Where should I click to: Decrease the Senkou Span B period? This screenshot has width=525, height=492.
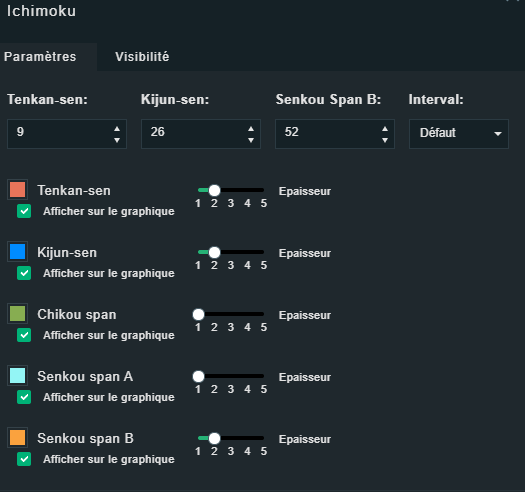tap(385, 140)
